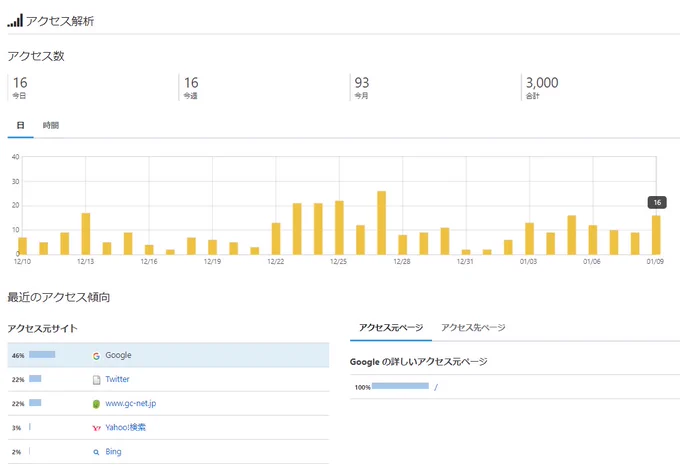This screenshot has width=680, height=467.
Task: Click the Google の詳しいアクセス元ページ heading
Action: click(x=418, y=362)
